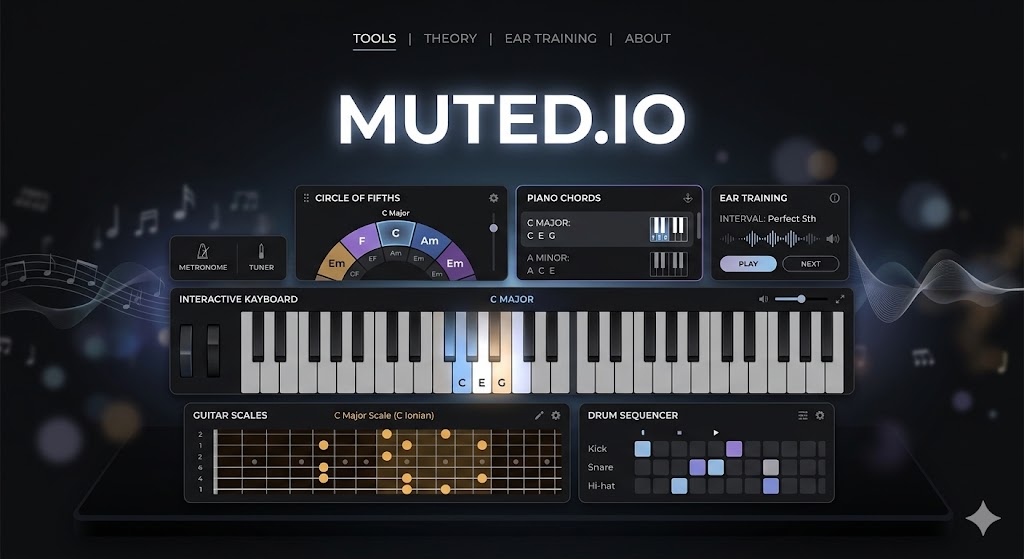The height and width of the screenshot is (559, 1024).
Task: Grab the Circle of Fifths drag handle
Action: pyautogui.click(x=306, y=198)
